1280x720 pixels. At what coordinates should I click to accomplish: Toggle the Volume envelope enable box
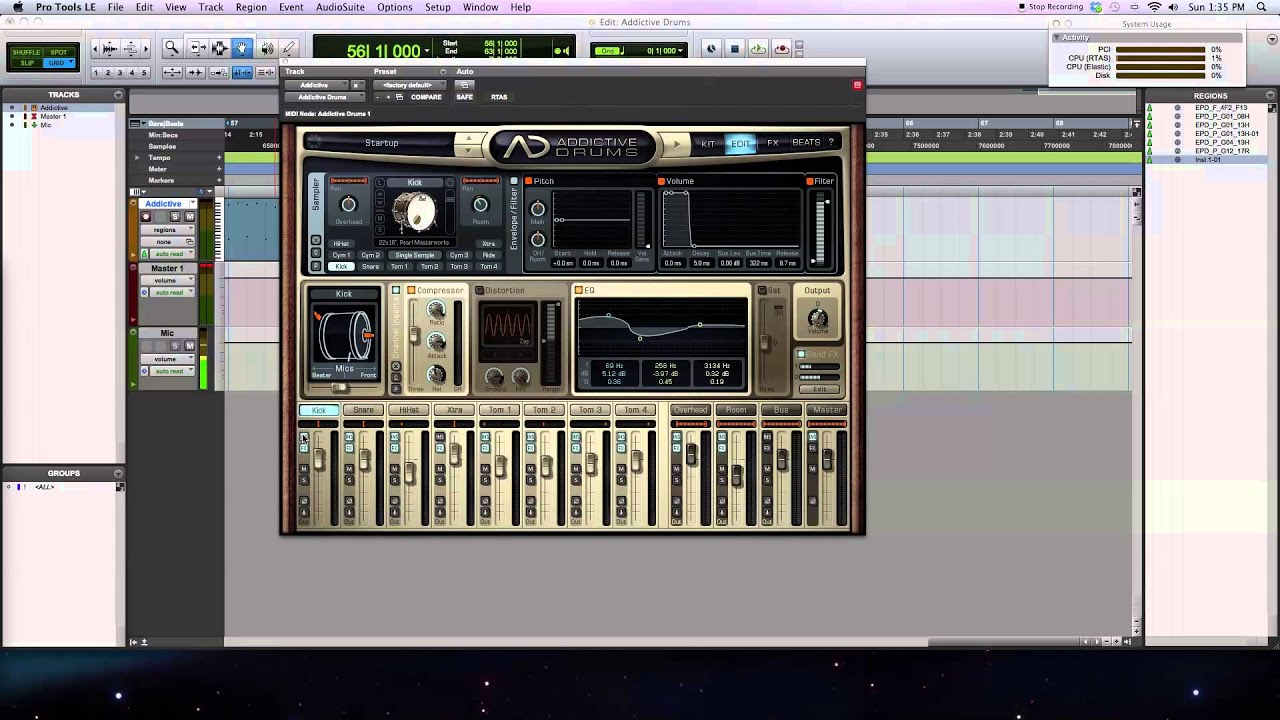pyautogui.click(x=661, y=182)
